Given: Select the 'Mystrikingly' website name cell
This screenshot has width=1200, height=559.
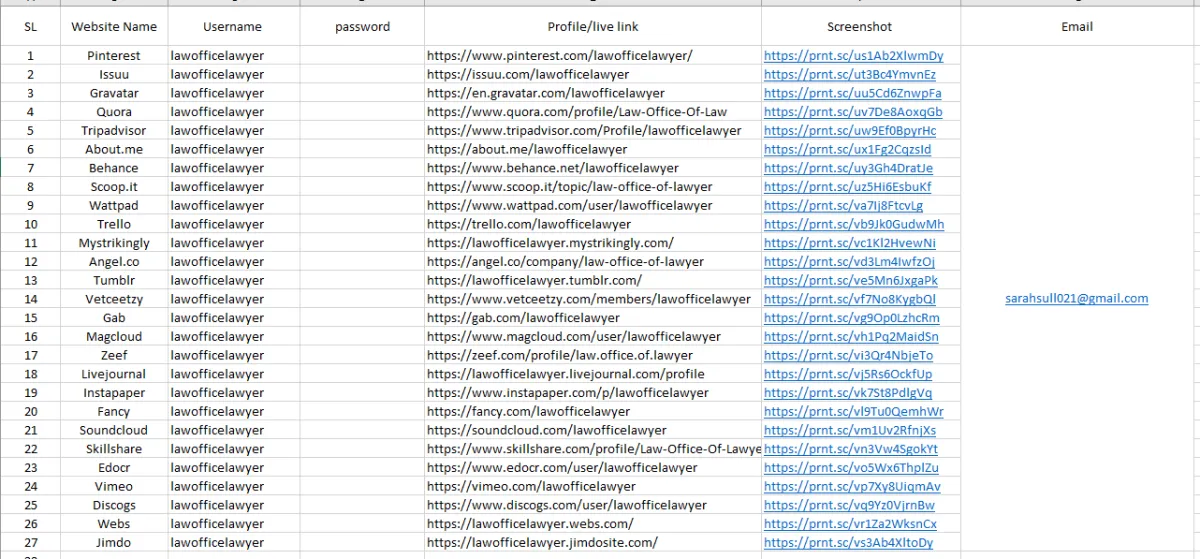Looking at the screenshot, I should click(114, 243).
